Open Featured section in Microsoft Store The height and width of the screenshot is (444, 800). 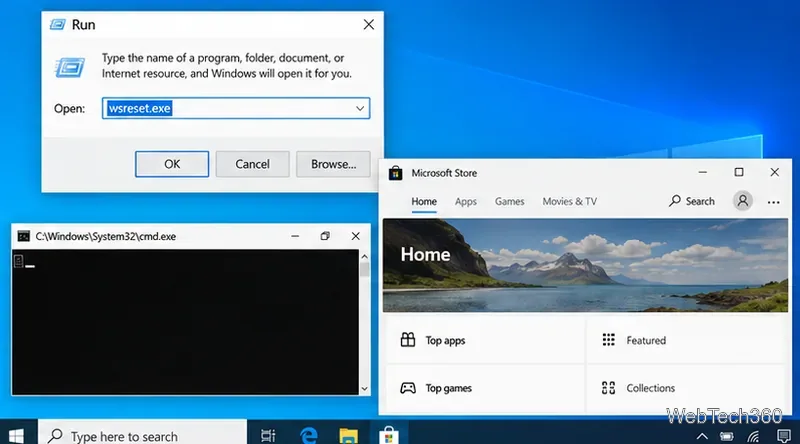click(685, 340)
